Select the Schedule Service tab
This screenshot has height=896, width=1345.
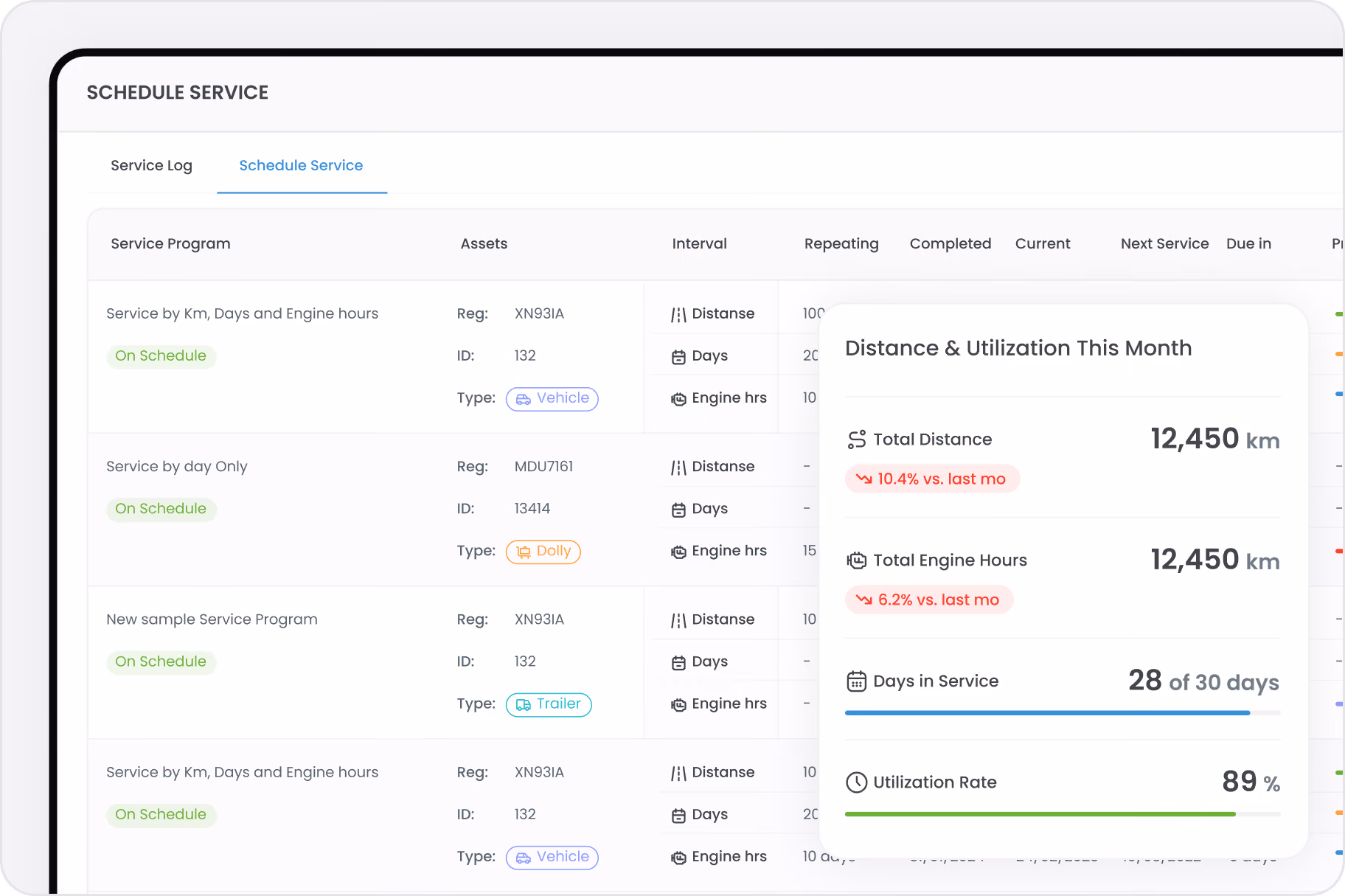tap(301, 165)
